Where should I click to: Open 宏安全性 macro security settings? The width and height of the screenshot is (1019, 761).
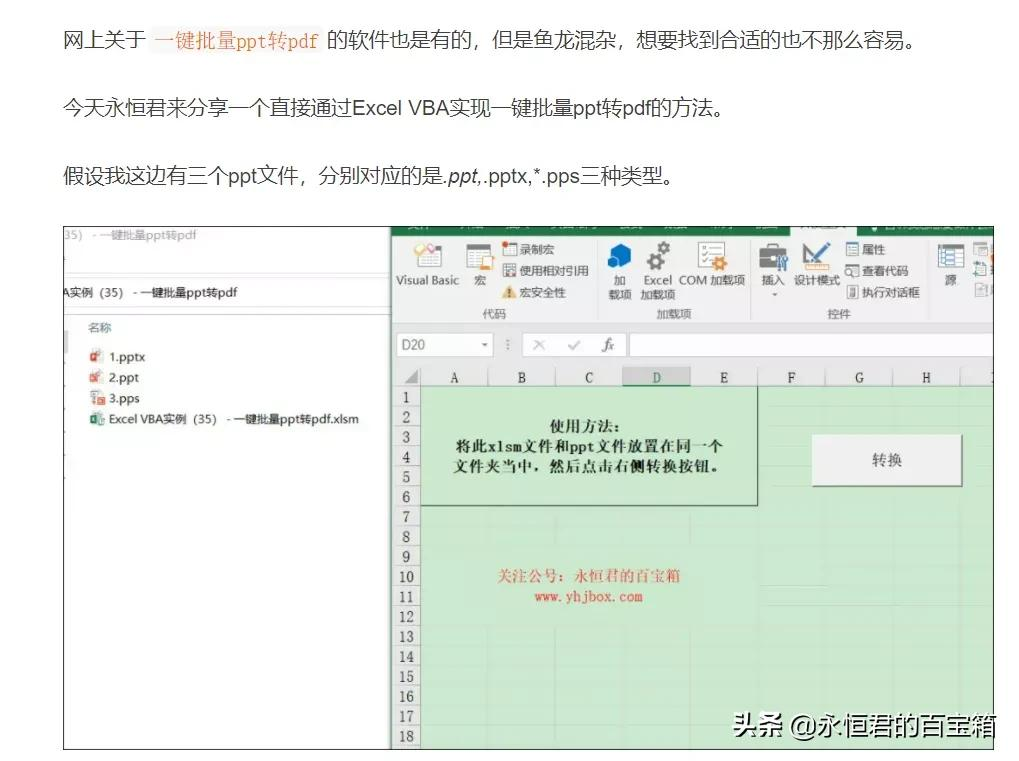click(x=534, y=292)
